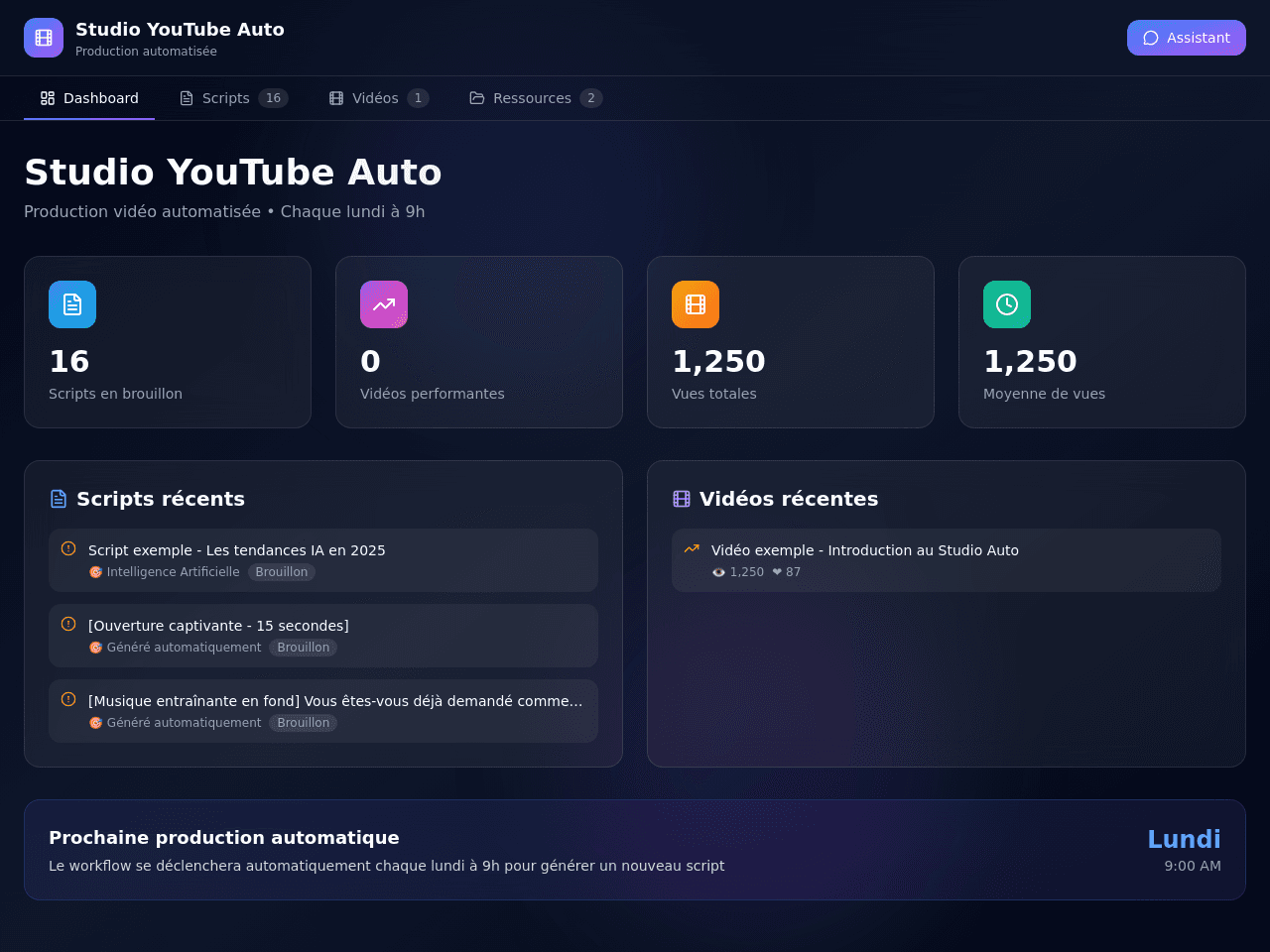Click the Brouillon badge on 'Ouverture captivante' script
1270x952 pixels.
[x=304, y=648]
